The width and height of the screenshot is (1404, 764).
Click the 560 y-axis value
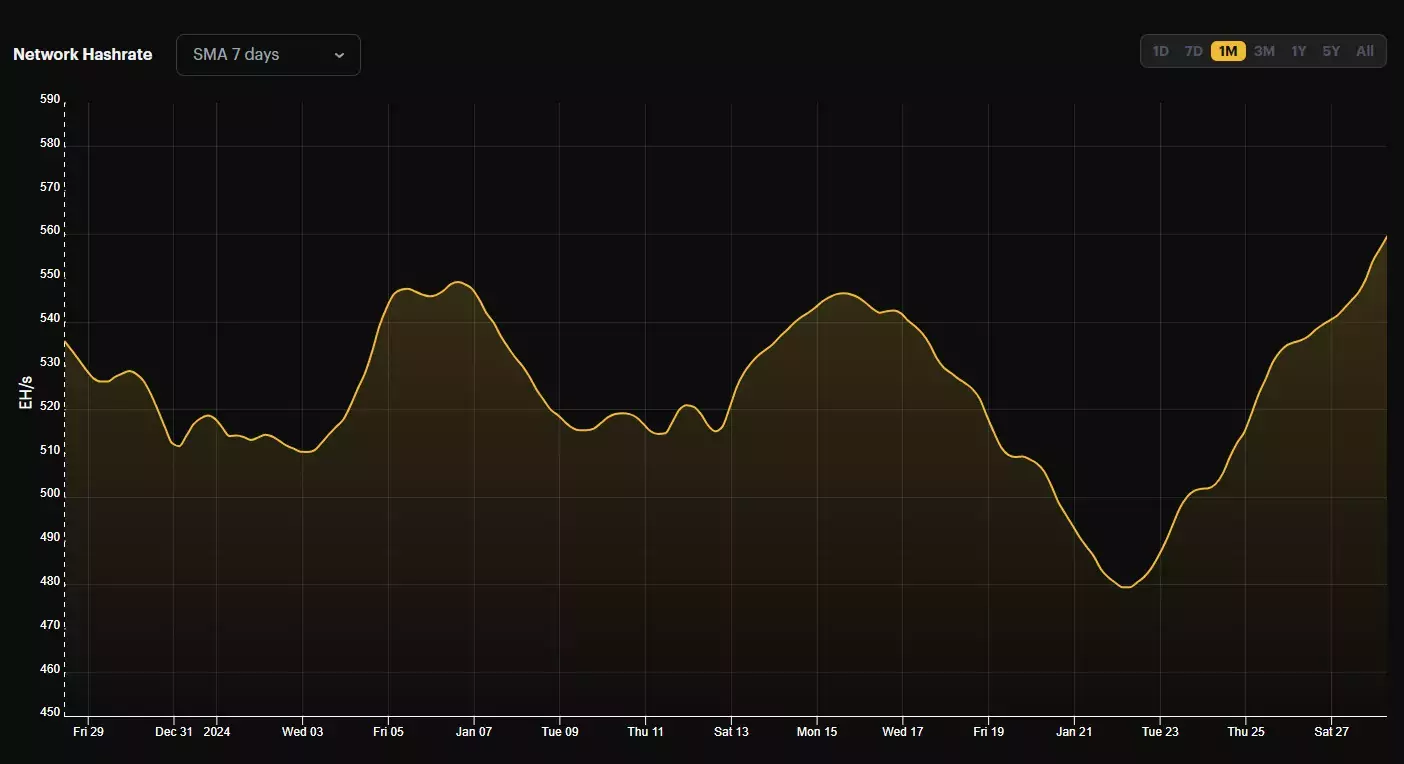(x=49, y=231)
